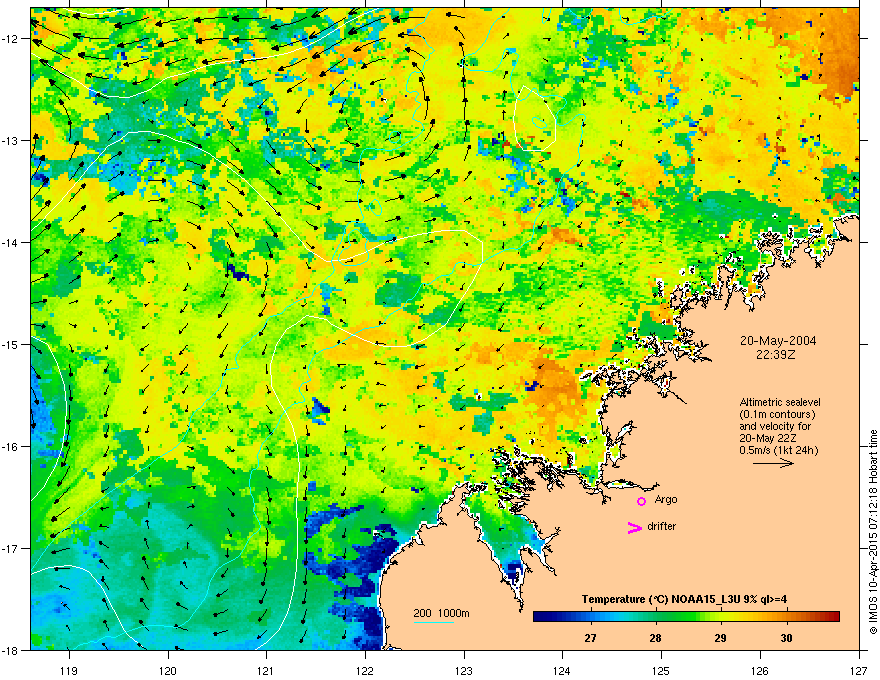Click the '22:39Z' time text
Image resolution: width=880 pixels, height=680 pixels.
[776, 355]
